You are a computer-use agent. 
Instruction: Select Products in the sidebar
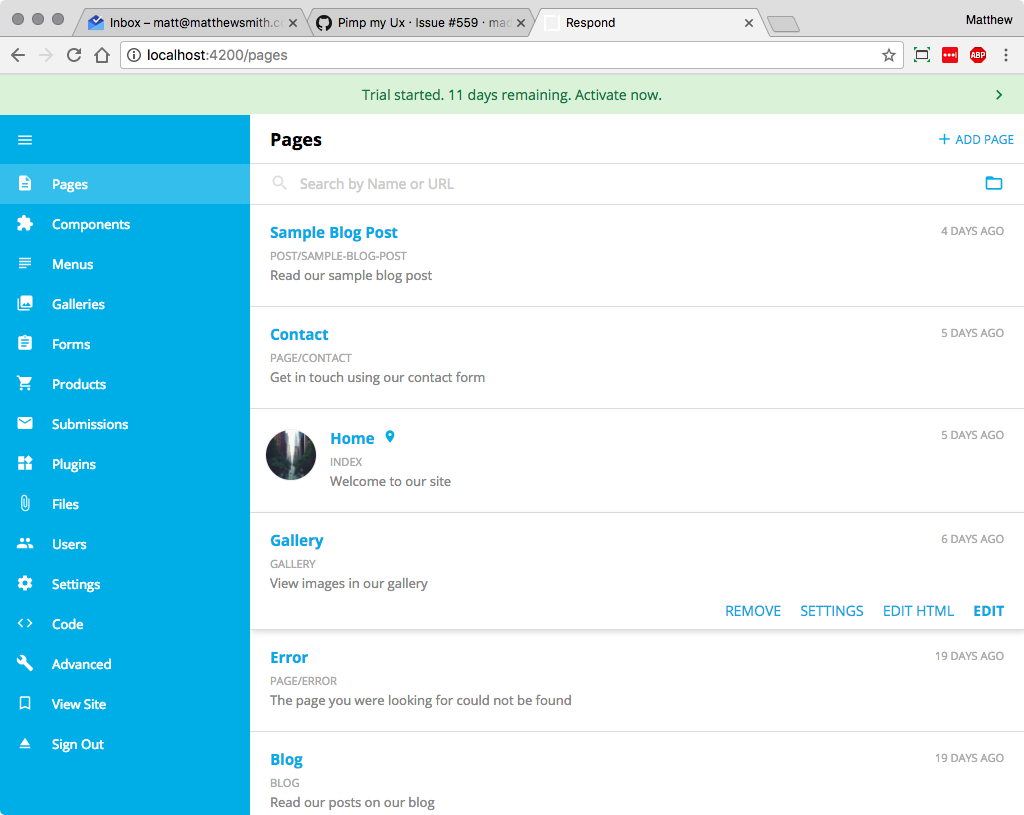coord(79,384)
